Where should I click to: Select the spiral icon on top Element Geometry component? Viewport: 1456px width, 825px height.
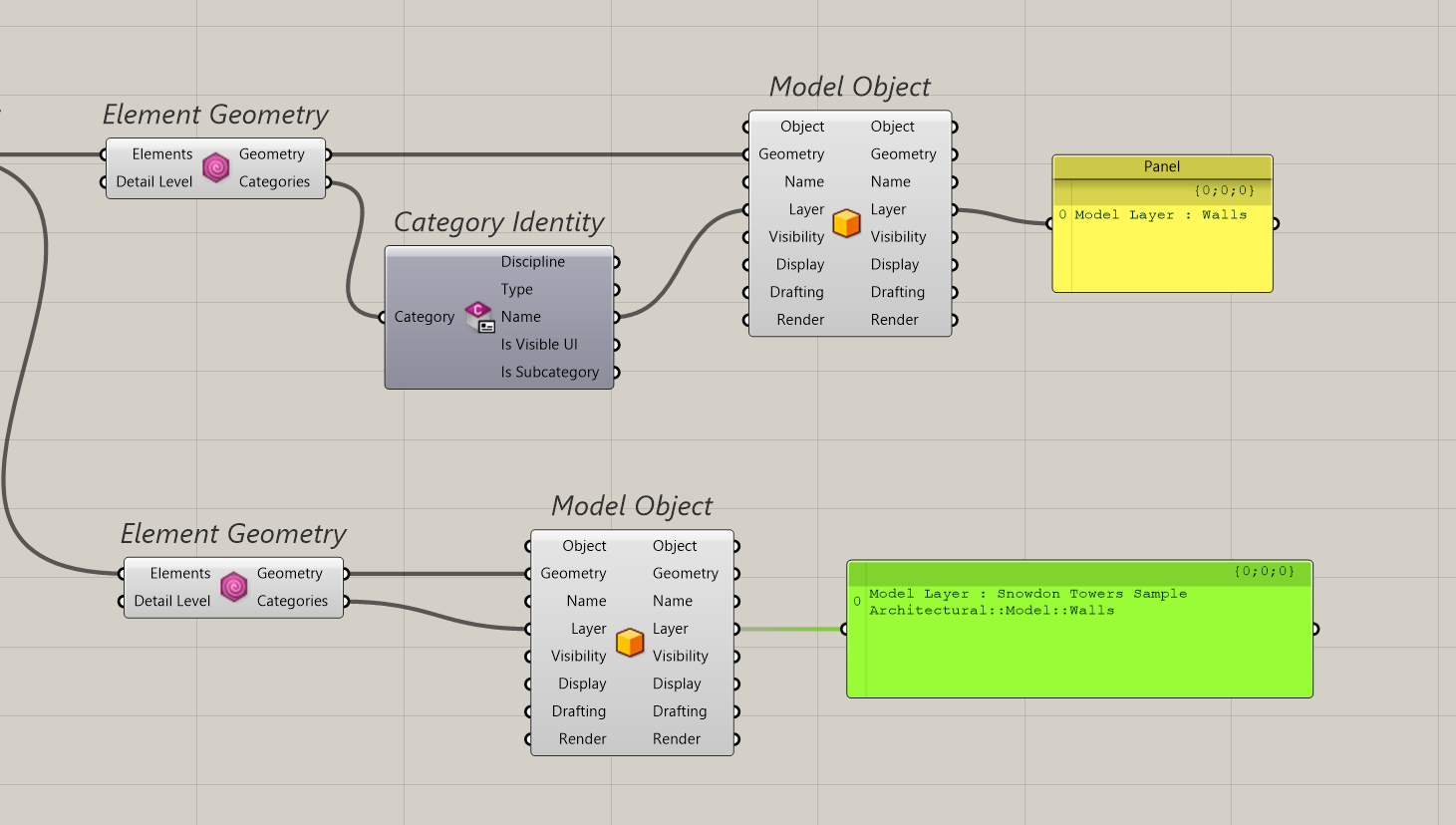tap(215, 168)
